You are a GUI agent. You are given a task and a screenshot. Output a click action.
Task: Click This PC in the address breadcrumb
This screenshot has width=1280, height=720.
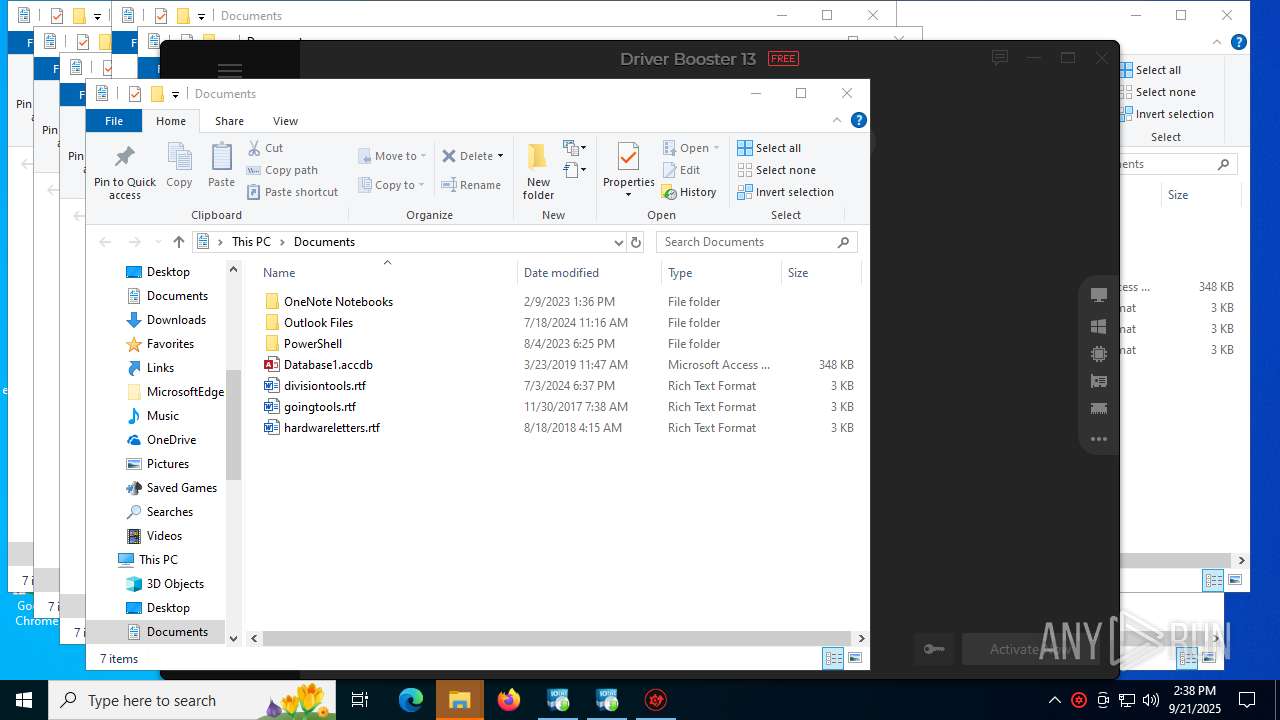pos(251,242)
